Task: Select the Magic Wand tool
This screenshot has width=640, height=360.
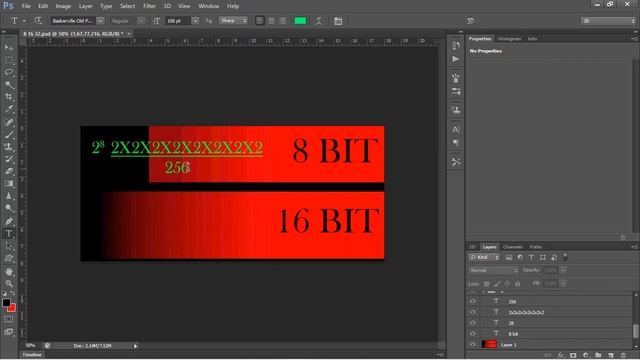Action: pyautogui.click(x=9, y=84)
